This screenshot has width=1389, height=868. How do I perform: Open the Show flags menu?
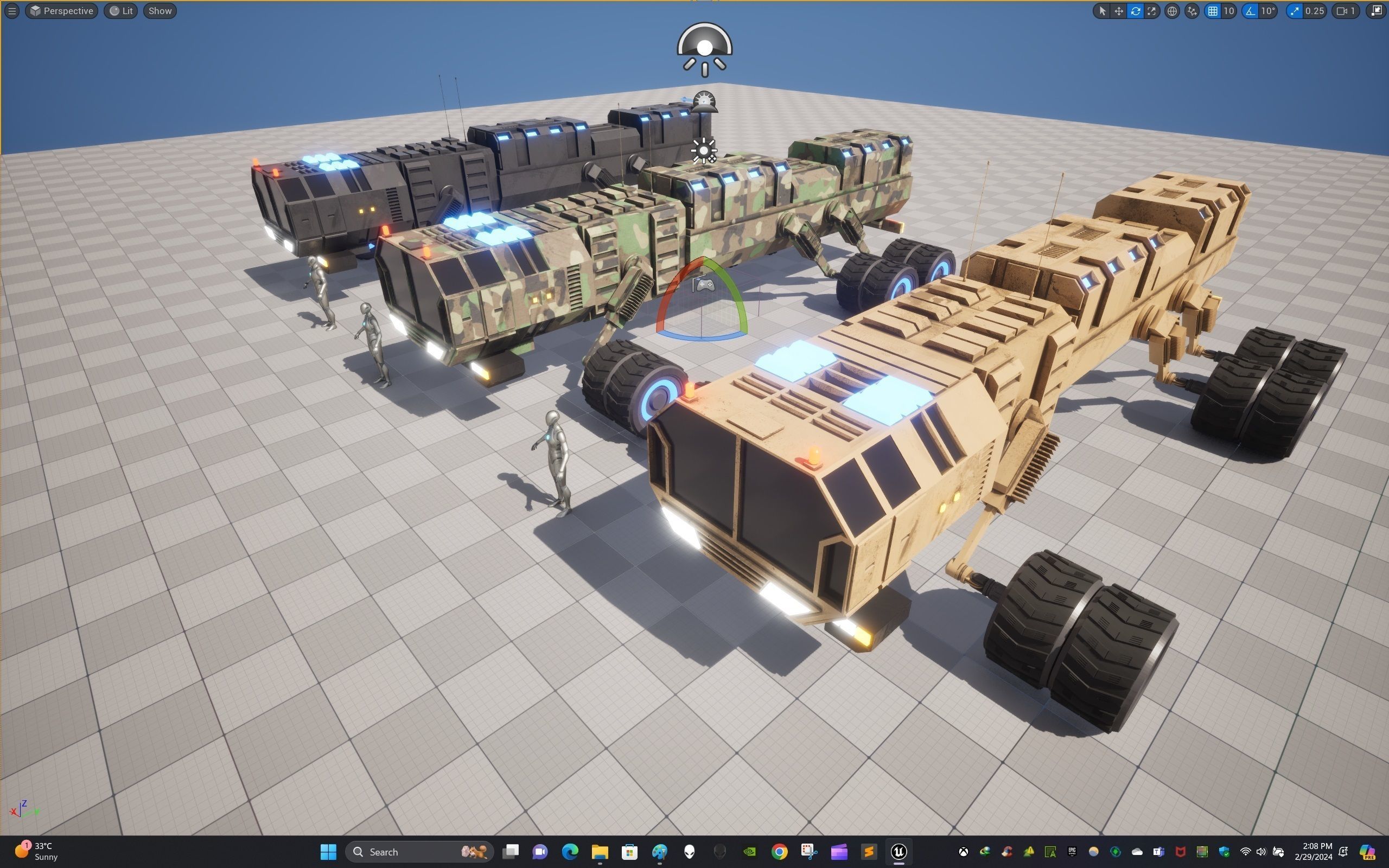pyautogui.click(x=160, y=11)
